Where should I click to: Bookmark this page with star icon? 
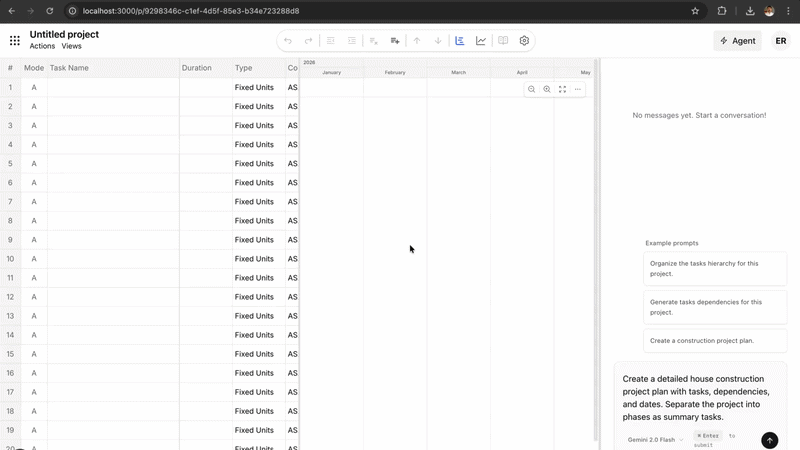tap(695, 11)
